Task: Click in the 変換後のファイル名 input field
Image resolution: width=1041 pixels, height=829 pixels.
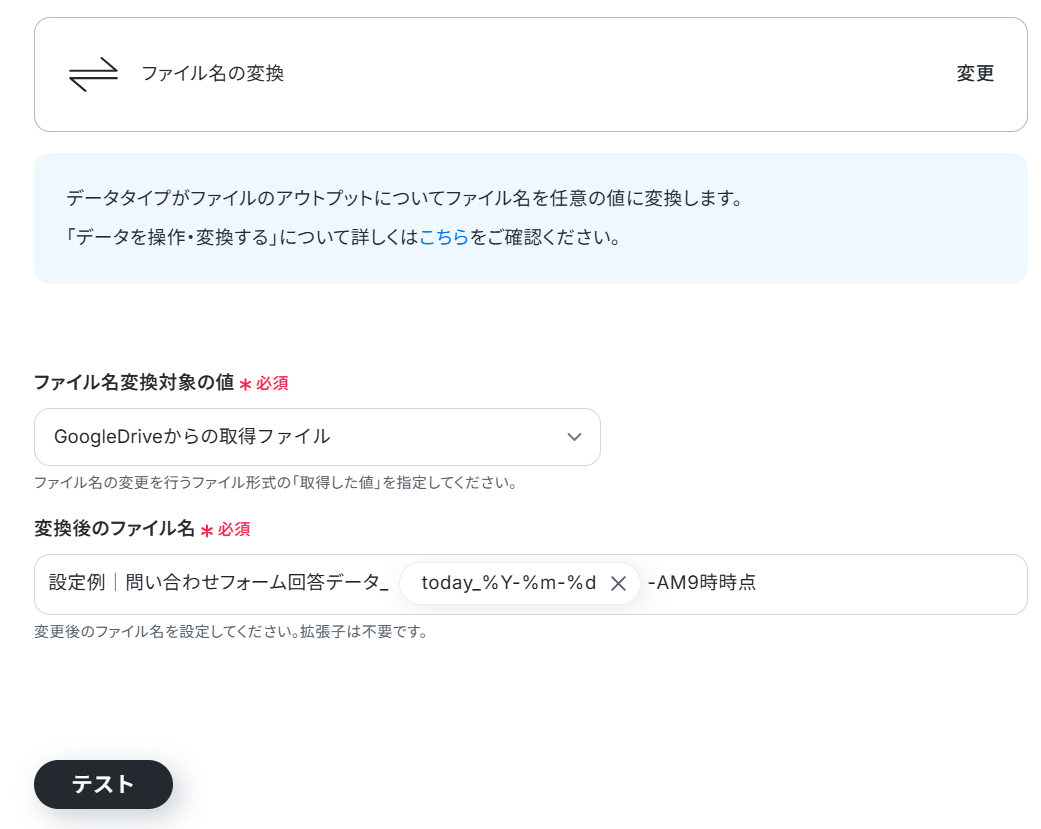Action: tap(530, 584)
